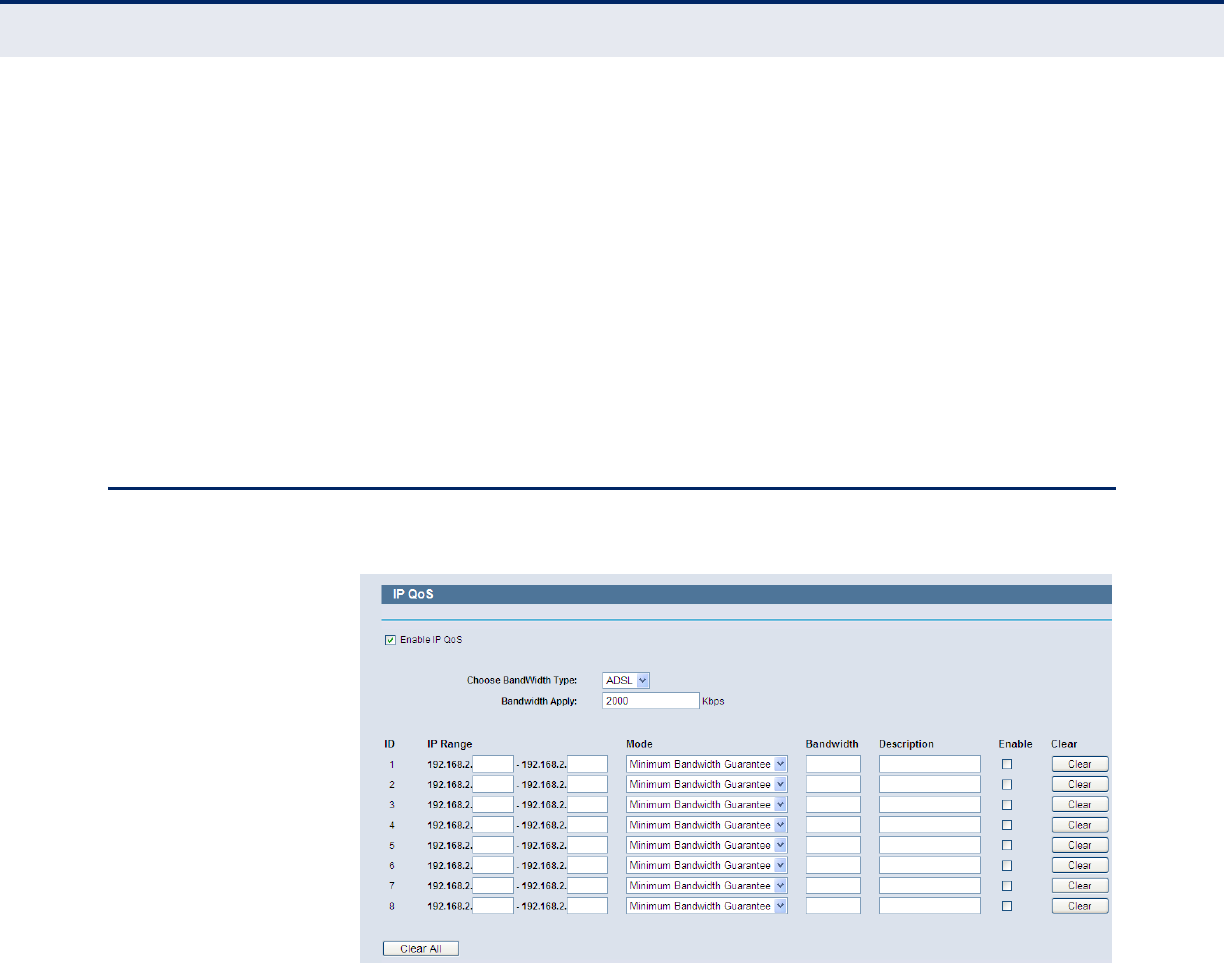Open the Mode dropdown for rule ID 1
Image resolution: width=1224 pixels, height=963 pixels.
pos(707,764)
